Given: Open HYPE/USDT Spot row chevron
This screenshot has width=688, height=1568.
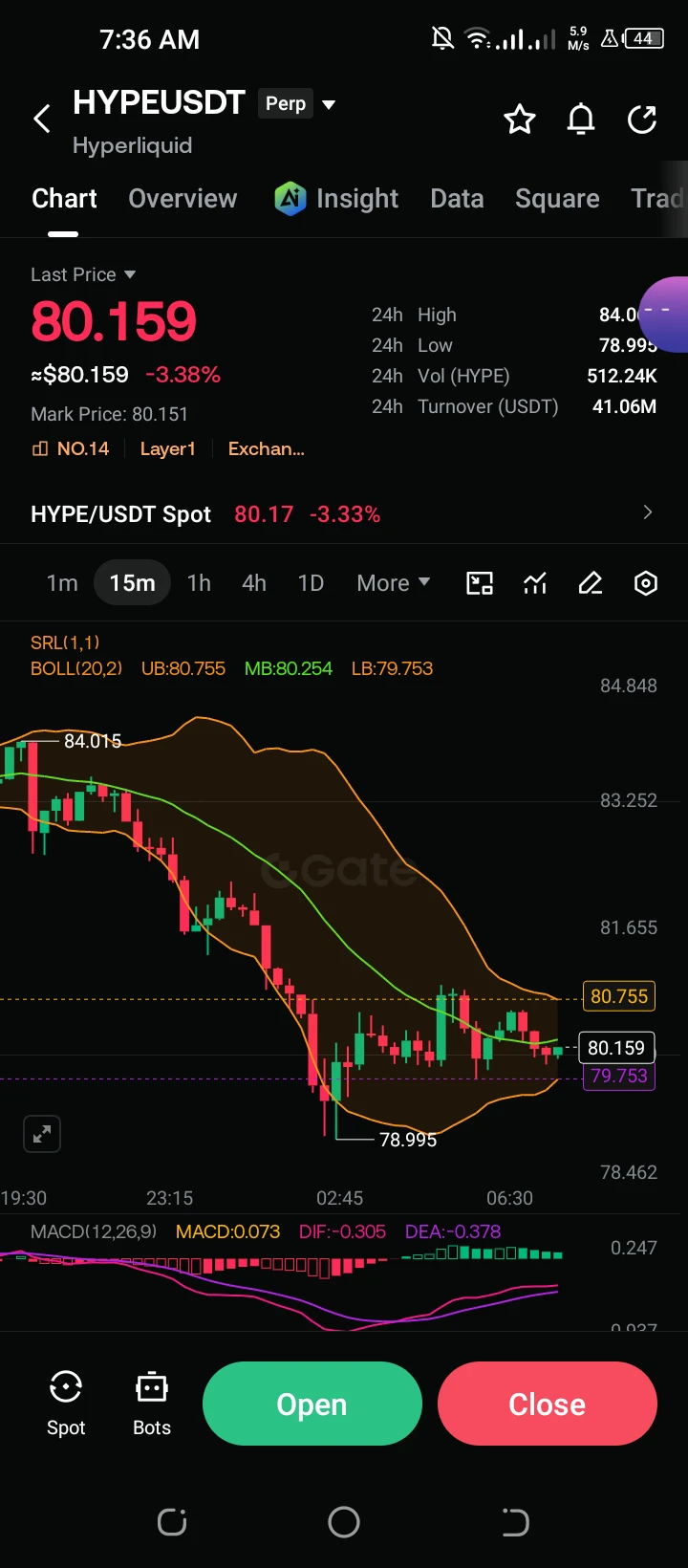Looking at the screenshot, I should 648,512.
